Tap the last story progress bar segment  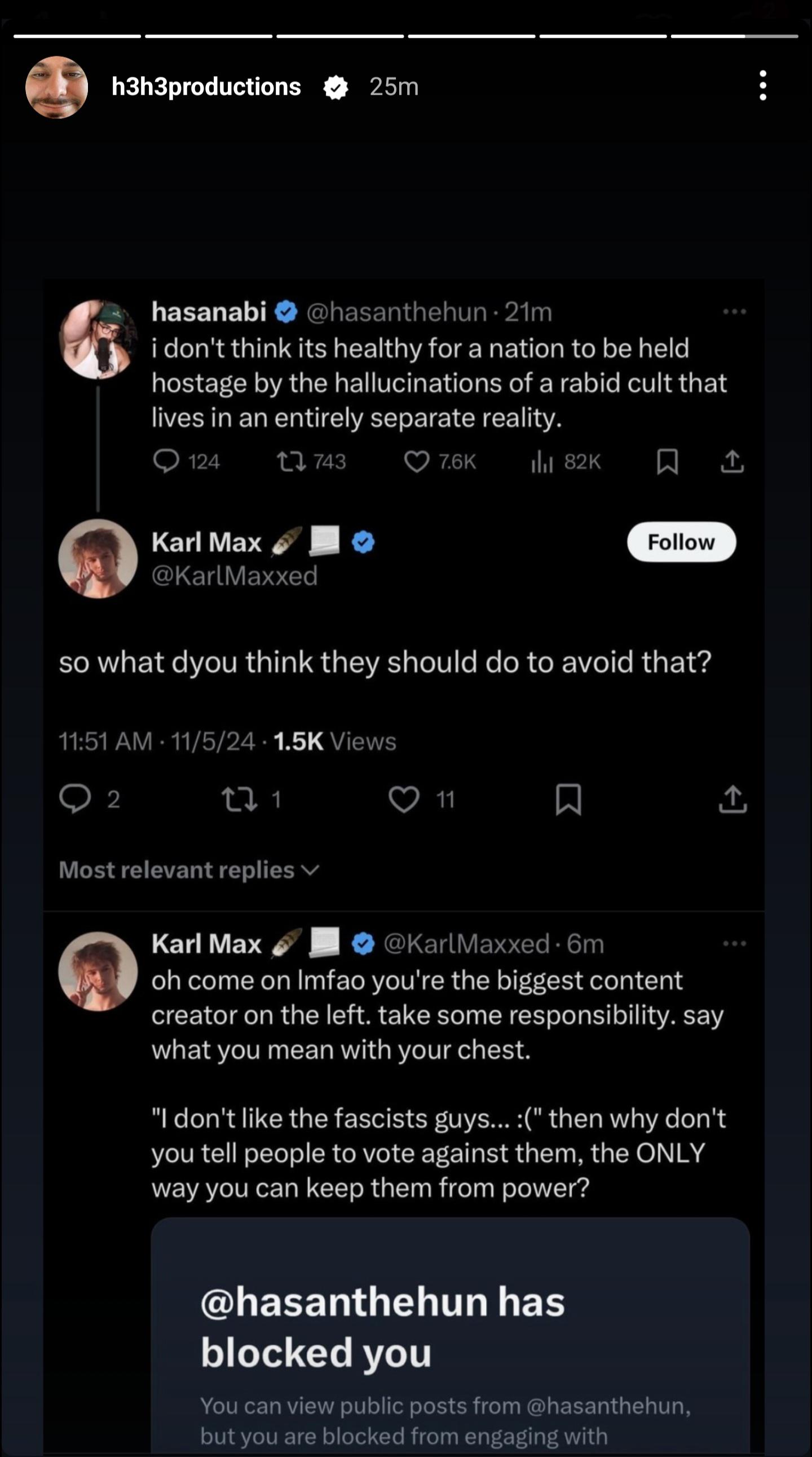pos(735,36)
